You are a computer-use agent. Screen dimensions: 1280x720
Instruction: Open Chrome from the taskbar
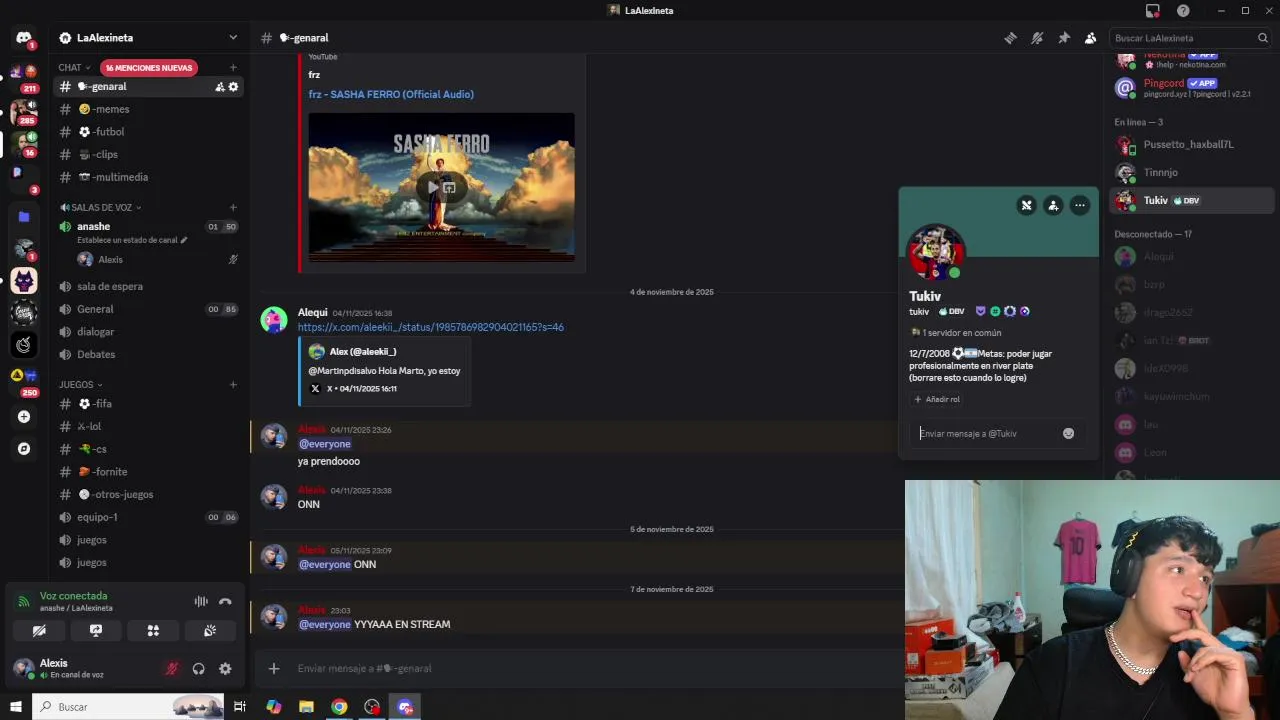point(339,707)
